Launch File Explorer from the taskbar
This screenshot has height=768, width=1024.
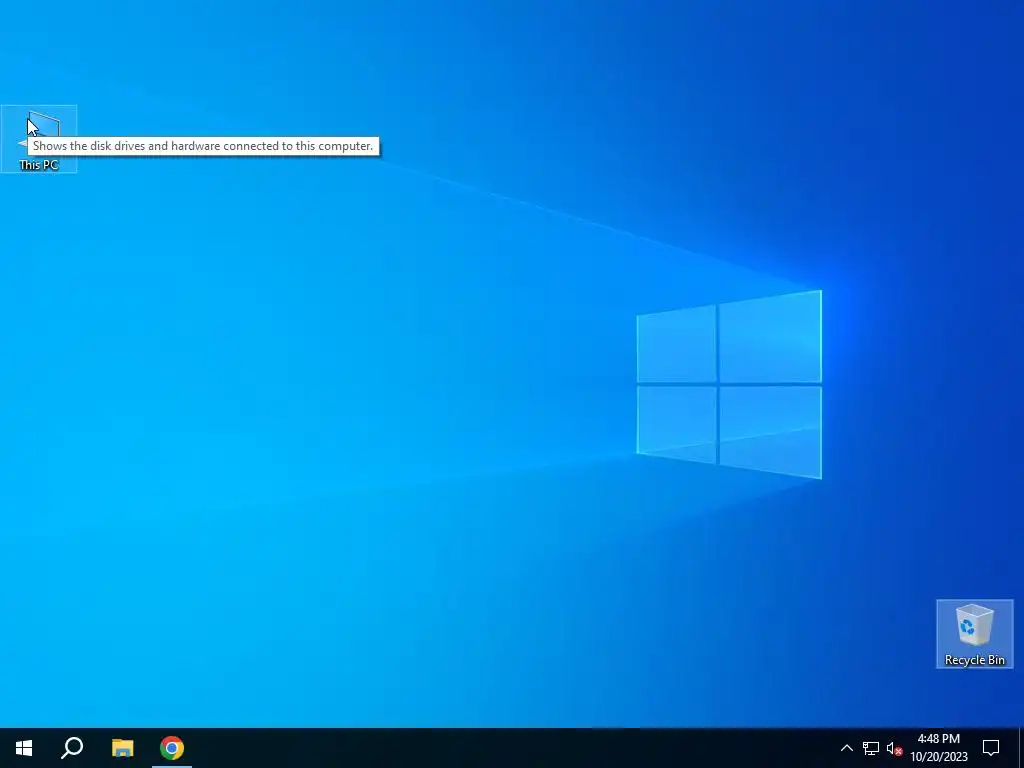[x=122, y=748]
